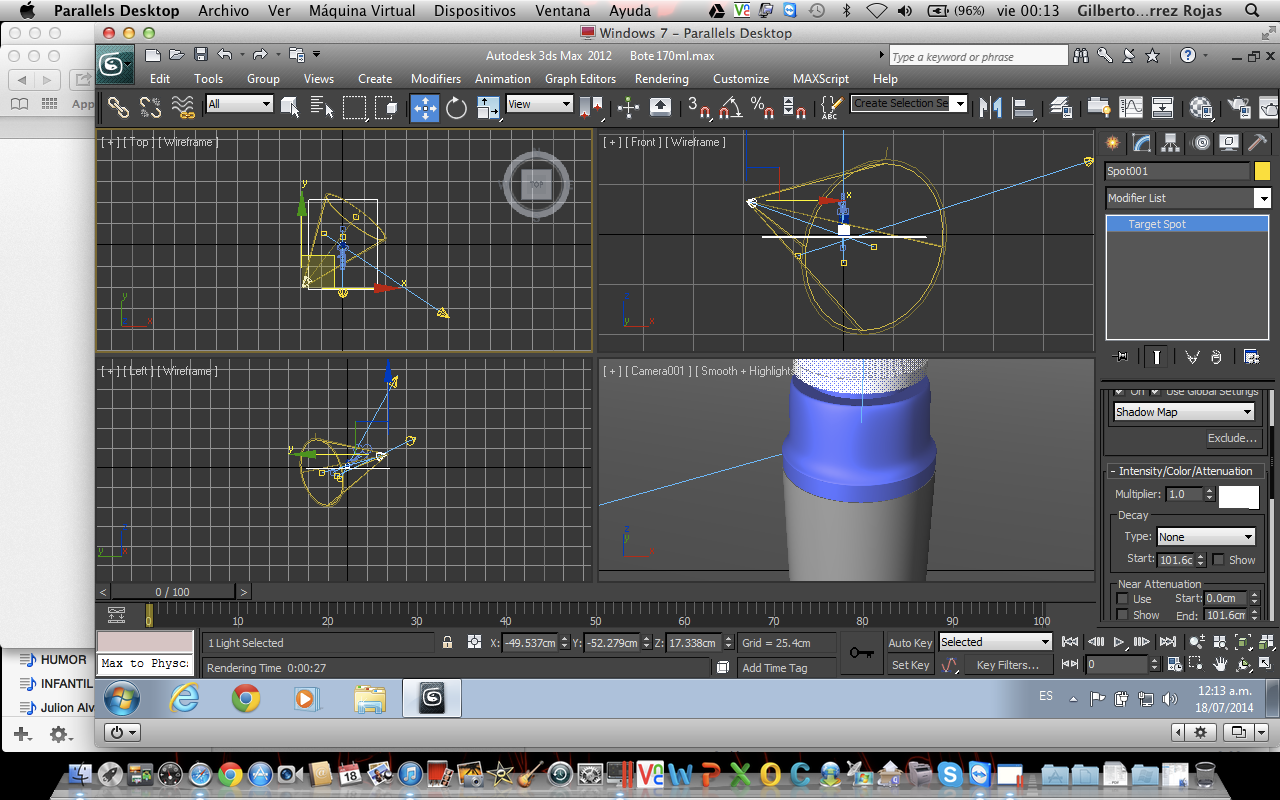
Task: Open the Decay Type None dropdown
Action: click(1205, 537)
